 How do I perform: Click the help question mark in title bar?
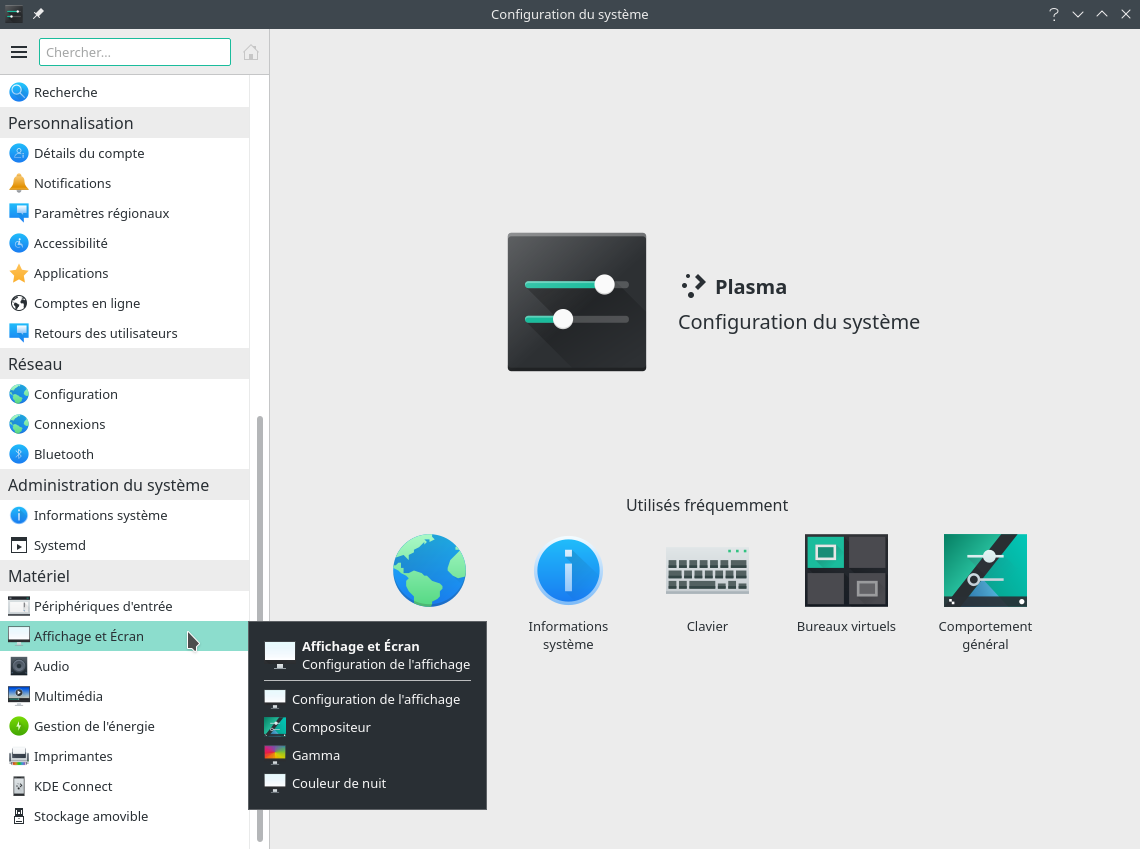[1053, 14]
